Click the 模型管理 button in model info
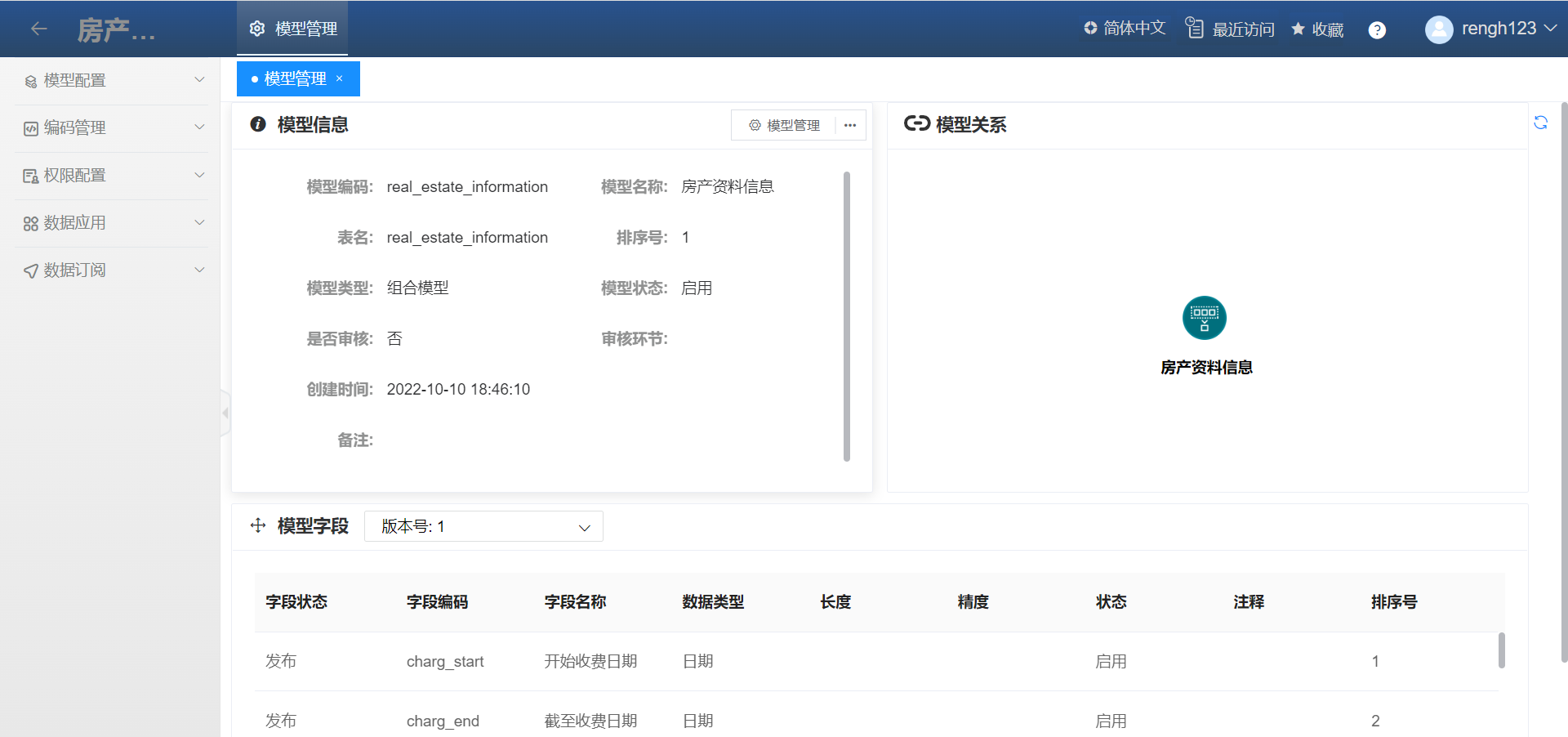This screenshot has height=737, width=1568. (x=784, y=125)
